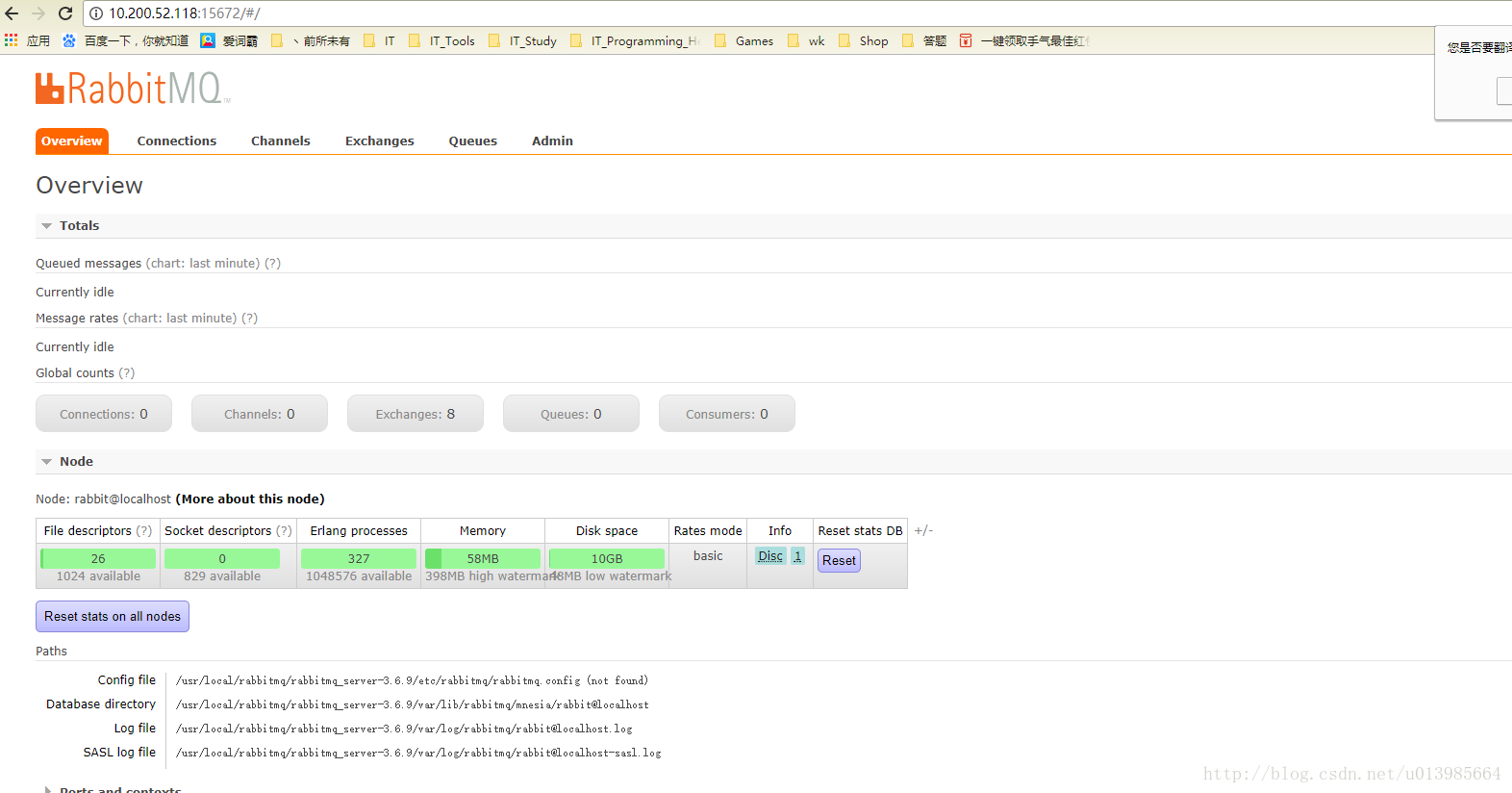Open help (?) for Socket descriptors
The image size is (1512, 793).
coord(285,530)
